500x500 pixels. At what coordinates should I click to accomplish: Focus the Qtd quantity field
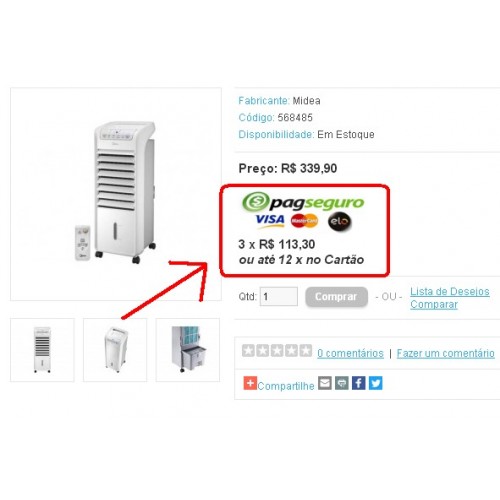tap(279, 296)
